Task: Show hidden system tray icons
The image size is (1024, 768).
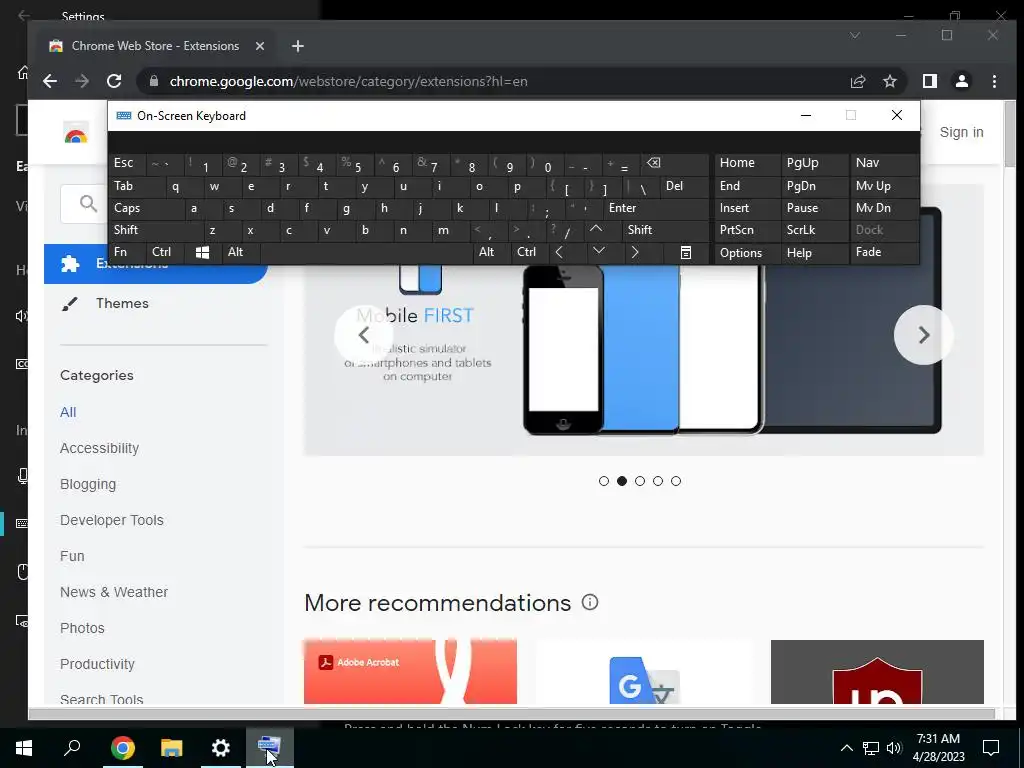Action: coord(846,748)
